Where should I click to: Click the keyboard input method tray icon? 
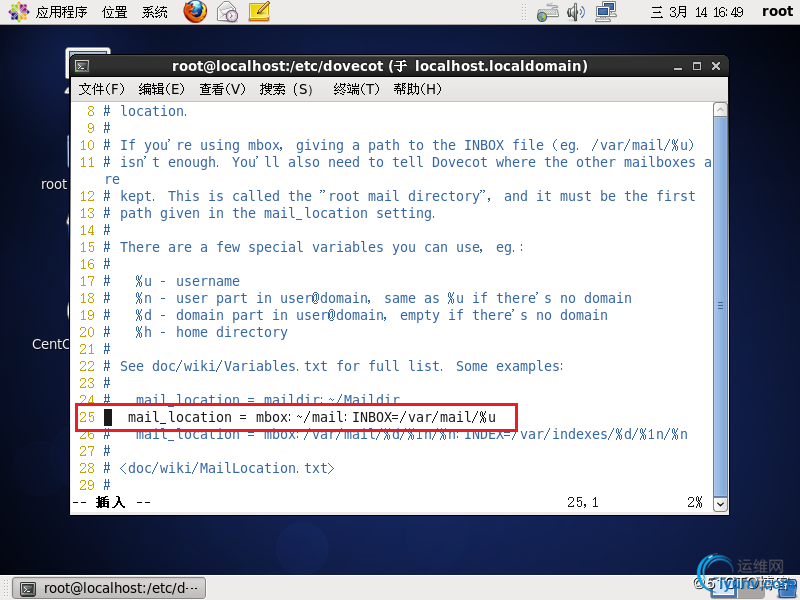(x=547, y=12)
